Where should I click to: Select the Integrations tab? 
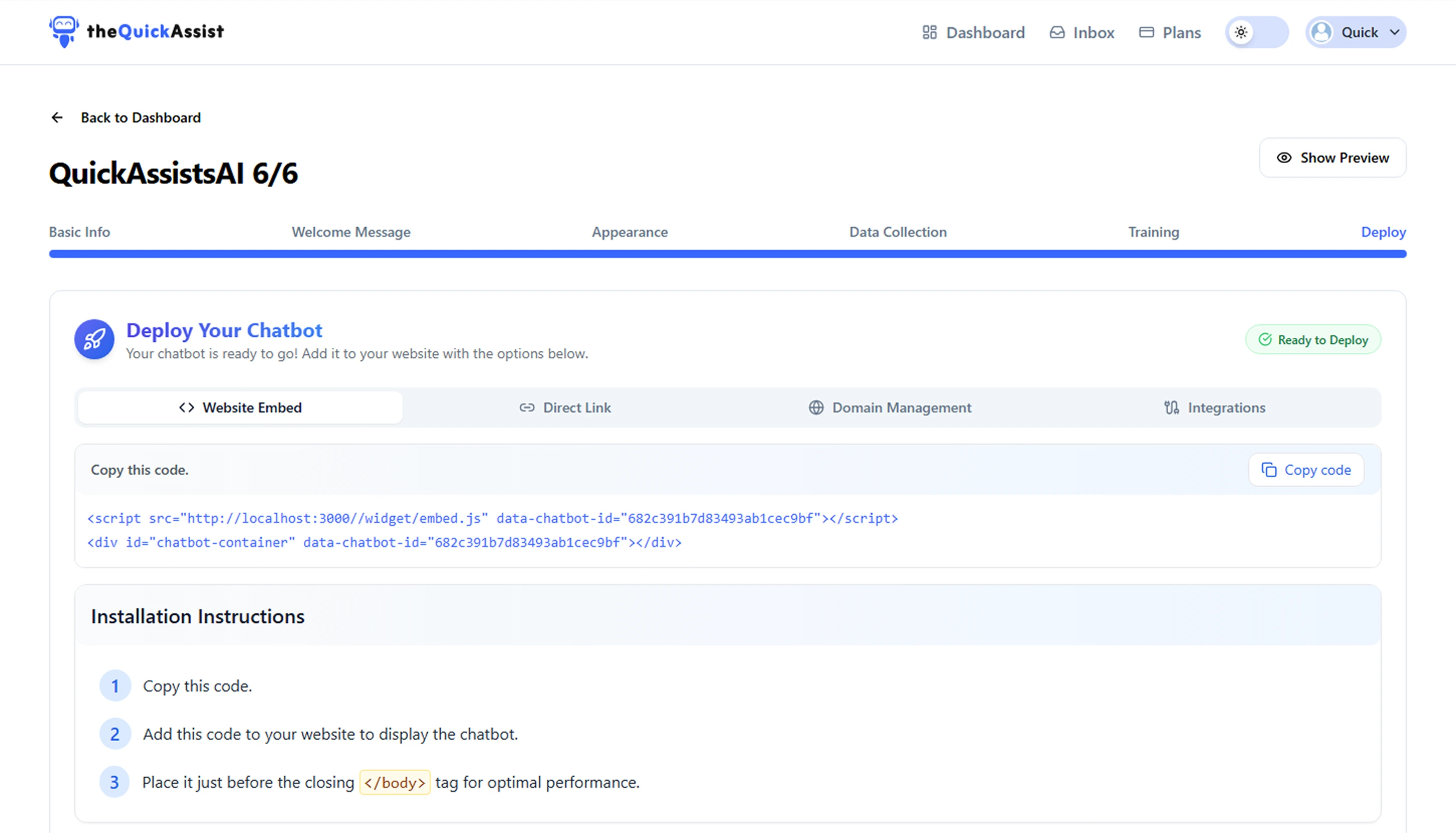tap(1215, 408)
